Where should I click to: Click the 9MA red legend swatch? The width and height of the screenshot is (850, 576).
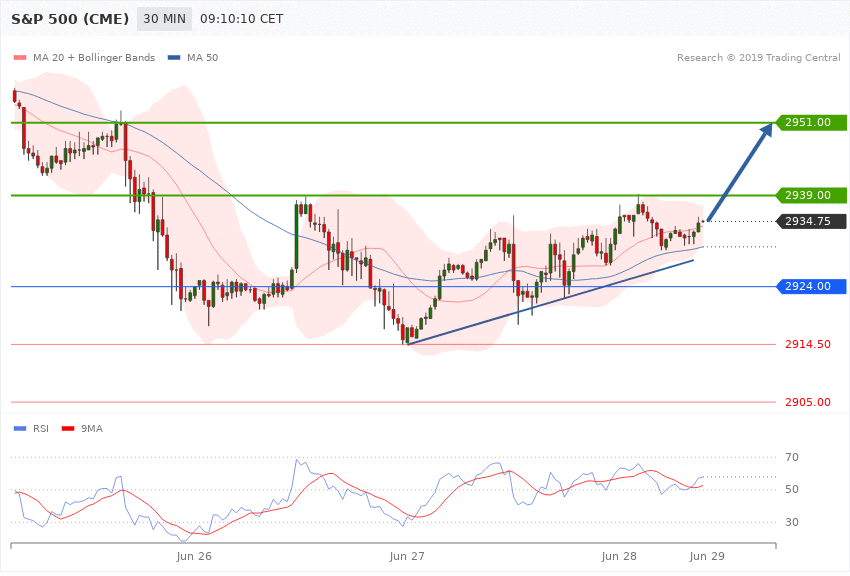(68, 429)
